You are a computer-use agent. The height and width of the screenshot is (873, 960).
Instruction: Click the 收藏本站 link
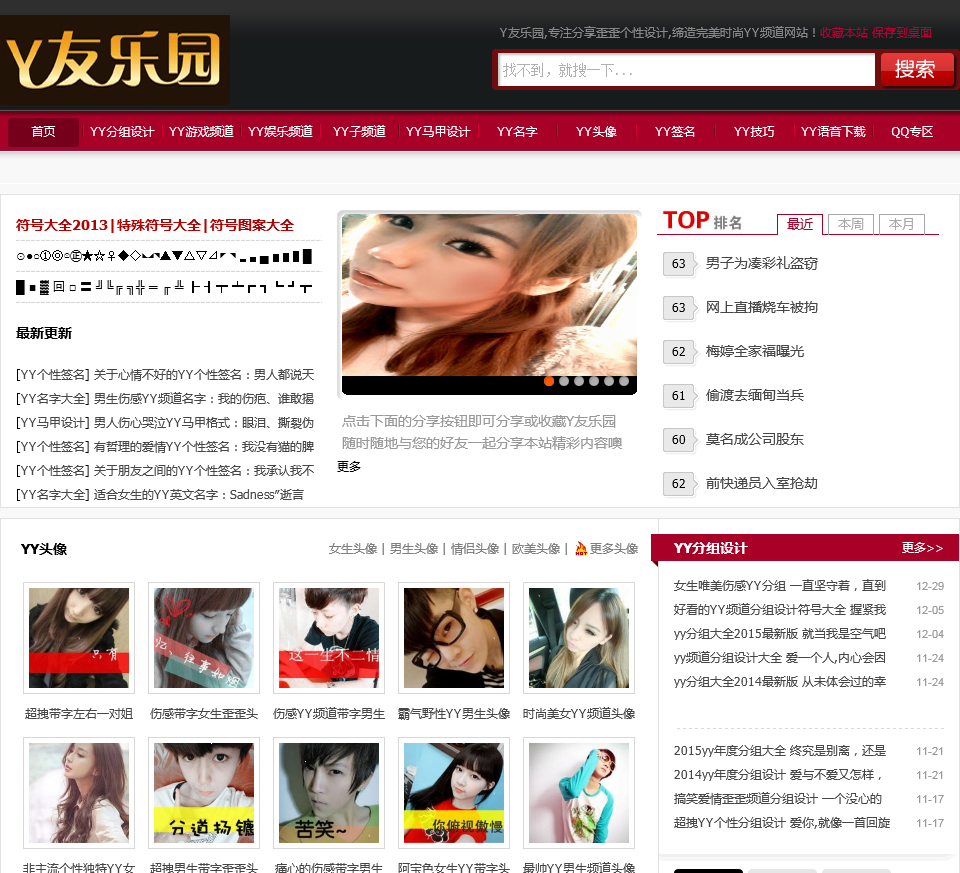click(x=844, y=32)
